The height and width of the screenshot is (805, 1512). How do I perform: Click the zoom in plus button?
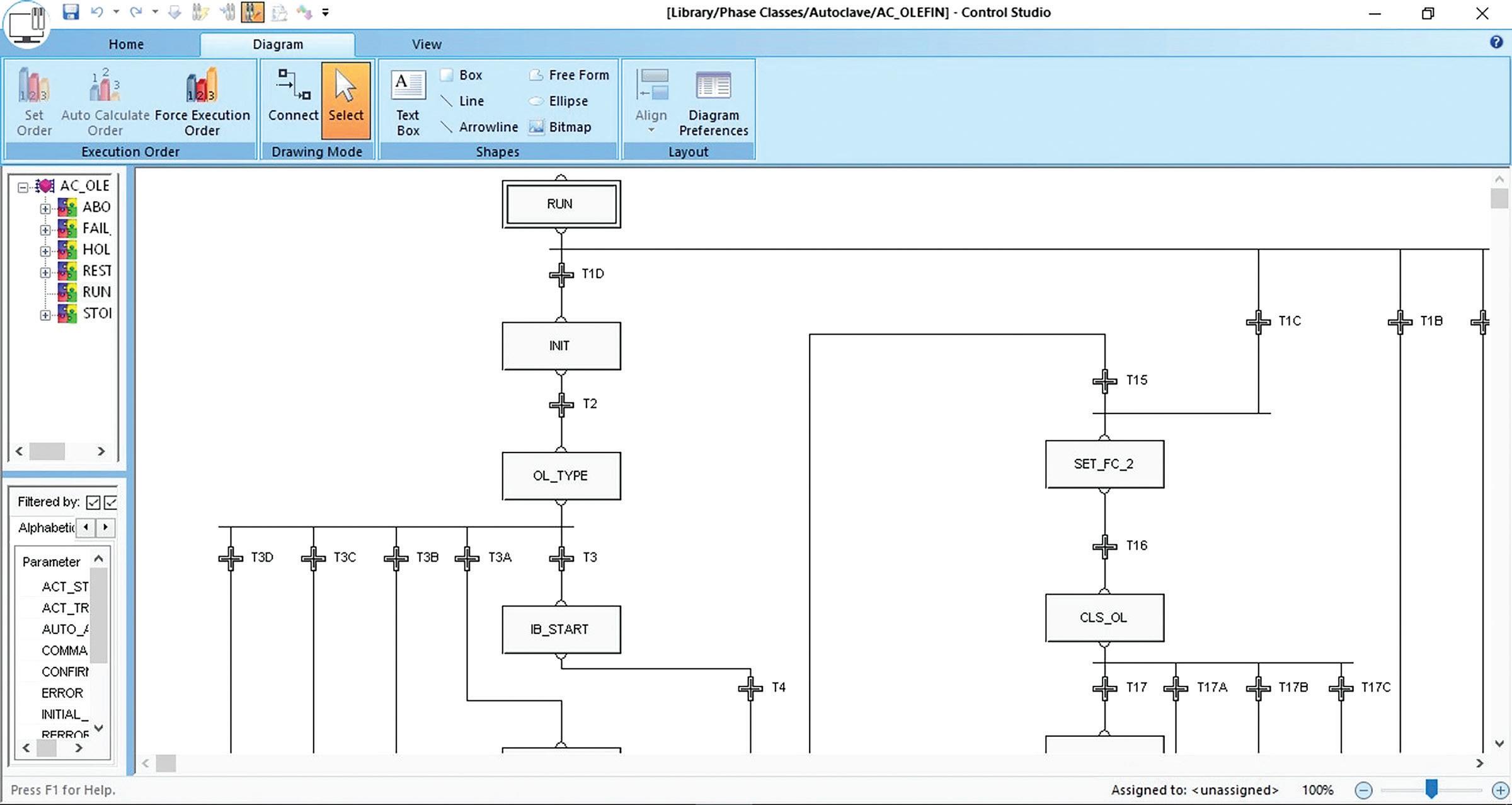pos(1499,790)
